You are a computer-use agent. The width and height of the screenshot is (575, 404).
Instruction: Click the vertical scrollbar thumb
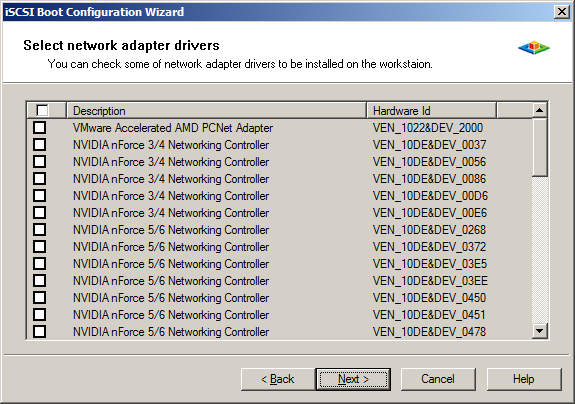(539, 147)
